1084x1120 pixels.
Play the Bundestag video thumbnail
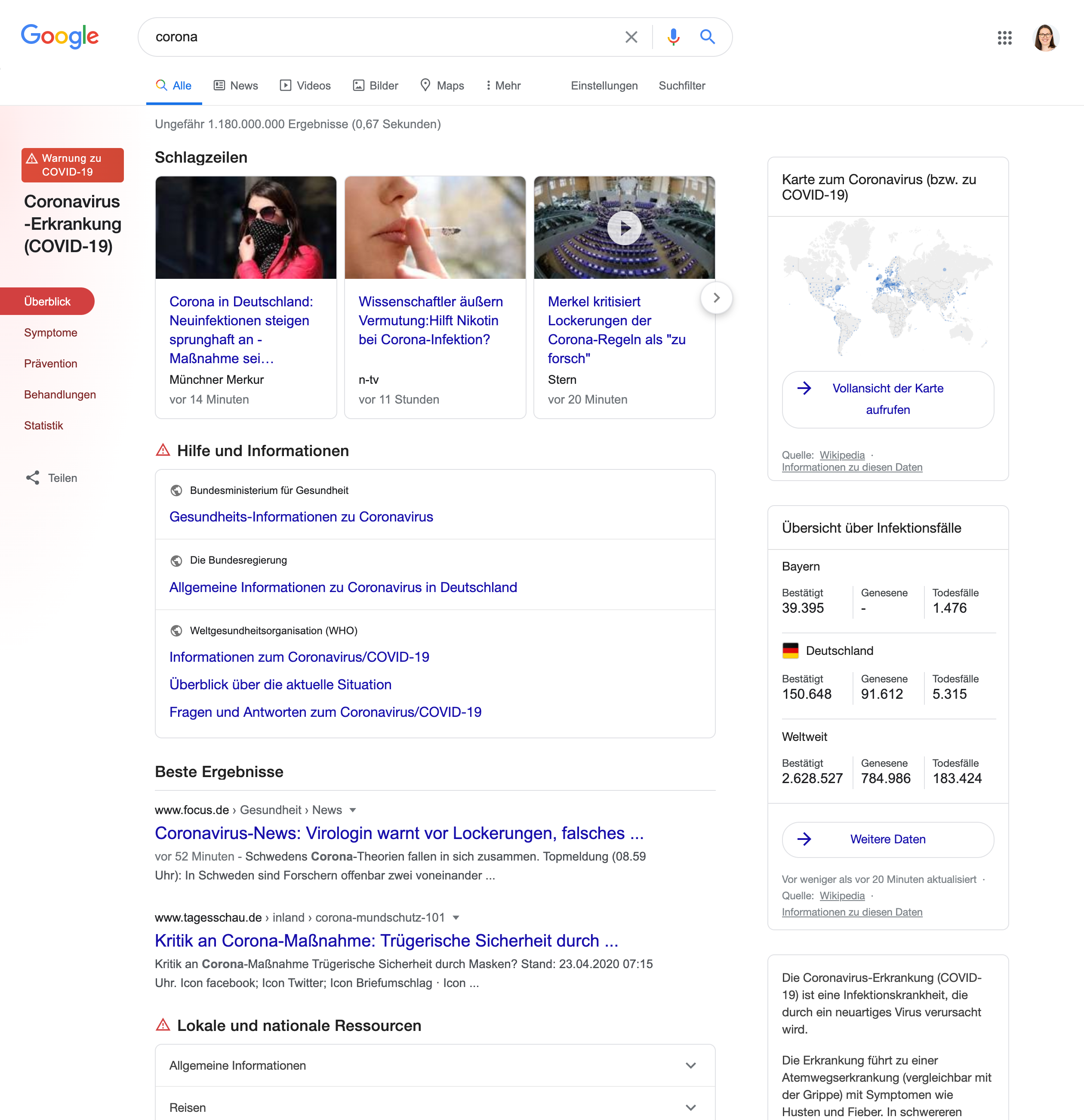click(624, 228)
